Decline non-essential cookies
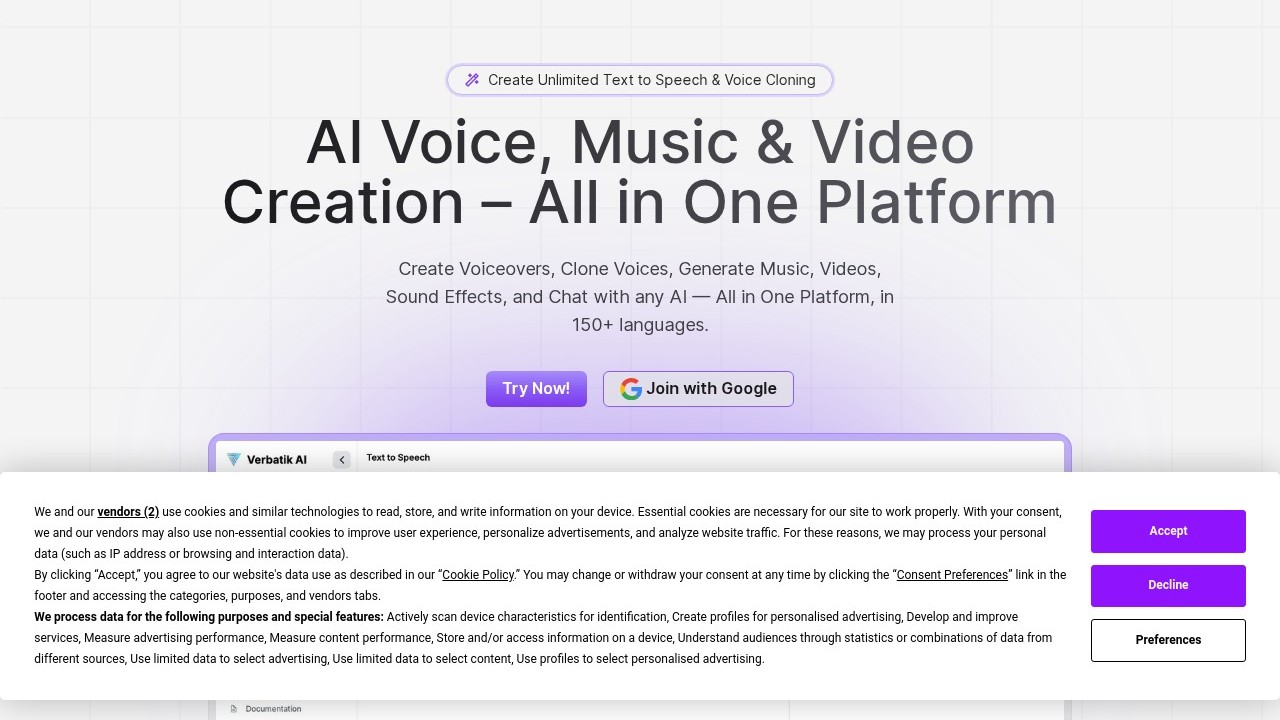This screenshot has height=720, width=1280. tap(1168, 585)
